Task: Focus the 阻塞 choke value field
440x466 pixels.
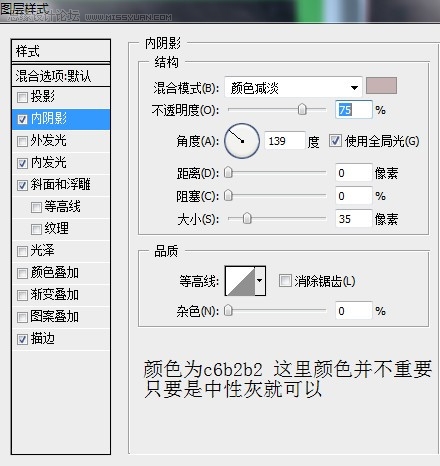Action: point(354,196)
